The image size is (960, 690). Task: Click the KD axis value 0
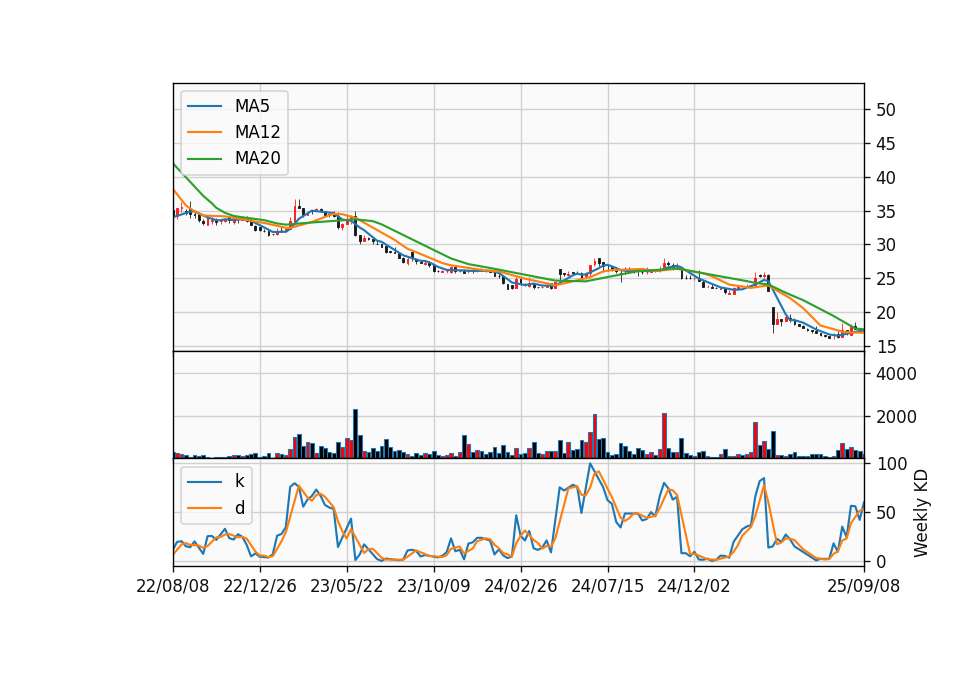(880, 561)
